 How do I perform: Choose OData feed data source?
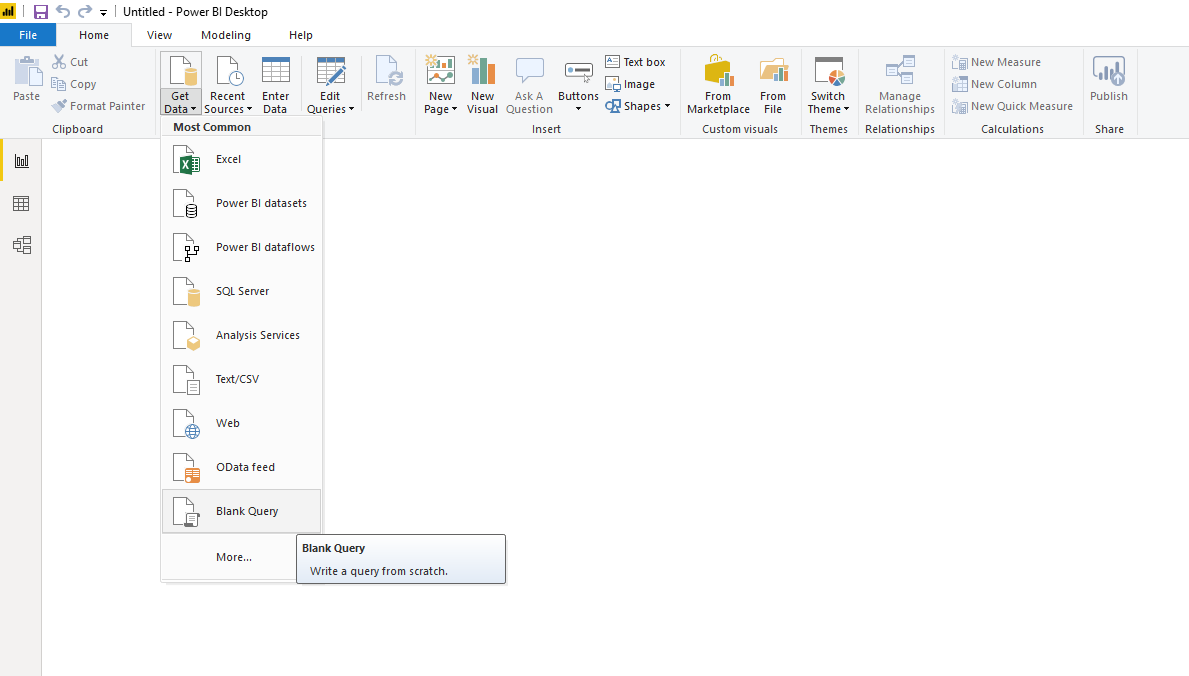coord(241,467)
